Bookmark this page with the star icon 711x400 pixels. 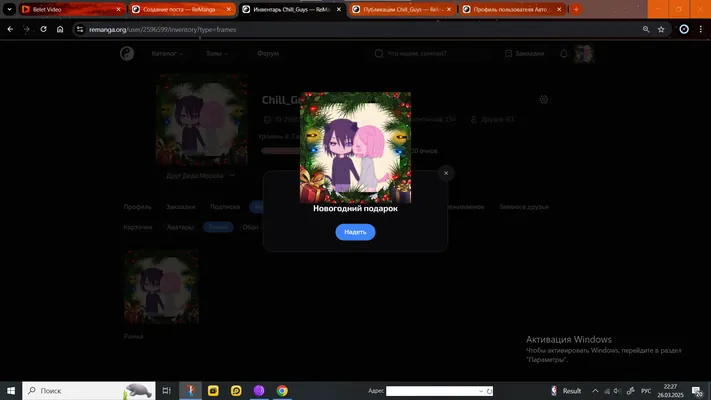click(661, 29)
